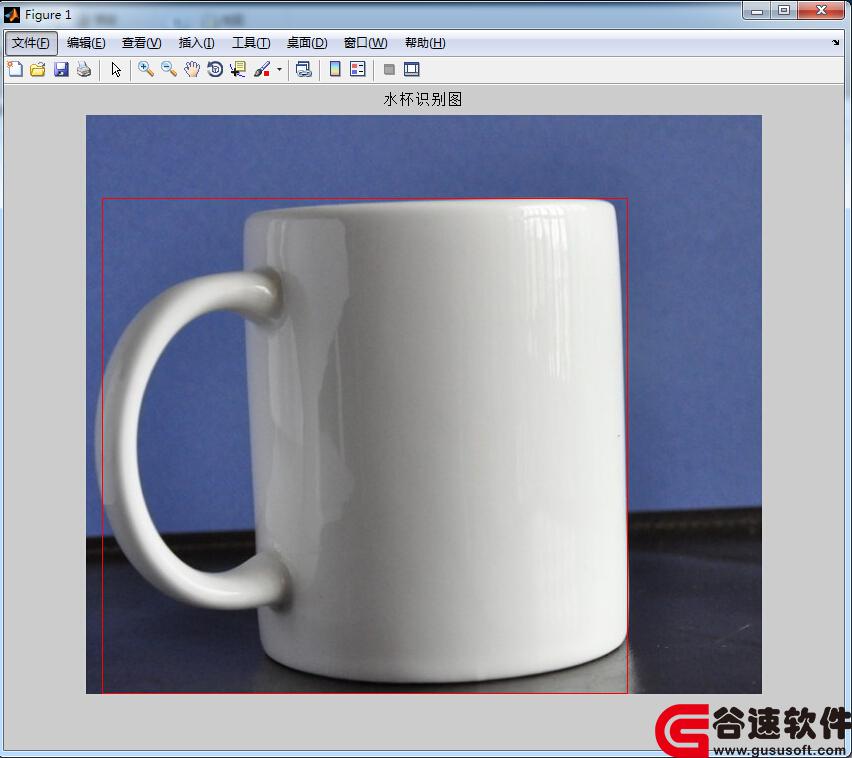
Task: Open the 工具(T) menu
Action: tap(251, 43)
